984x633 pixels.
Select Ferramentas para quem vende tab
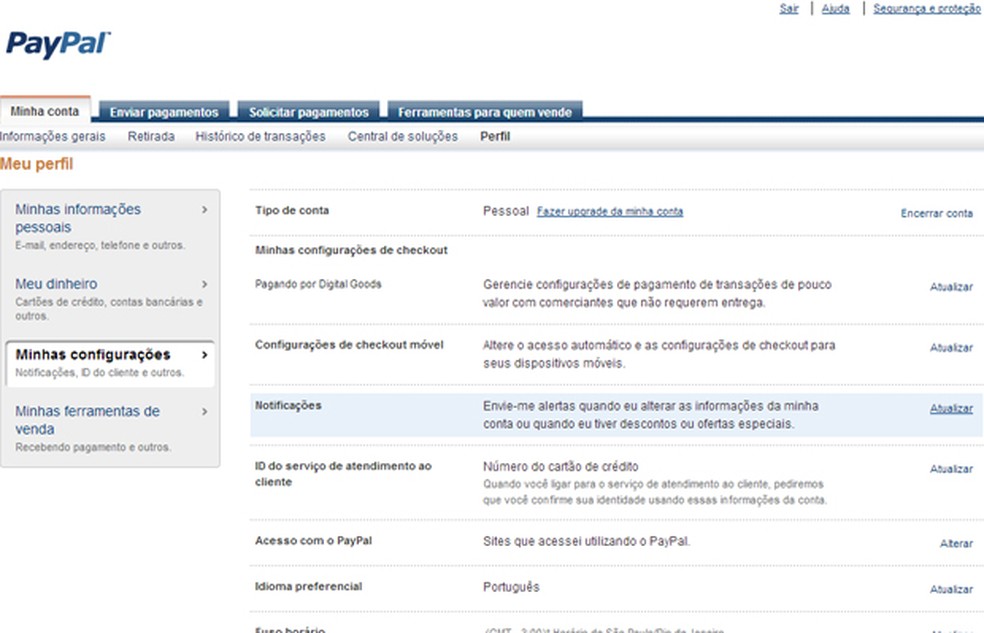484,112
